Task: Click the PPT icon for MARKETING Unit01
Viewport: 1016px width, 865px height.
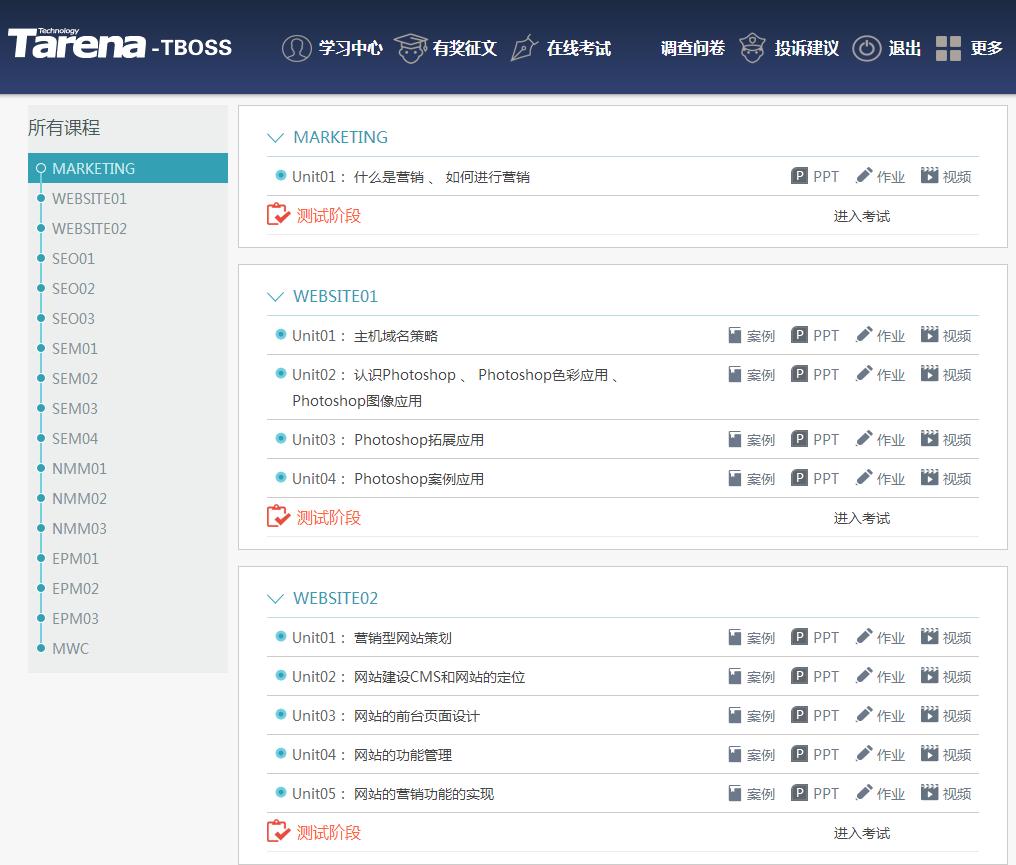Action: point(799,175)
